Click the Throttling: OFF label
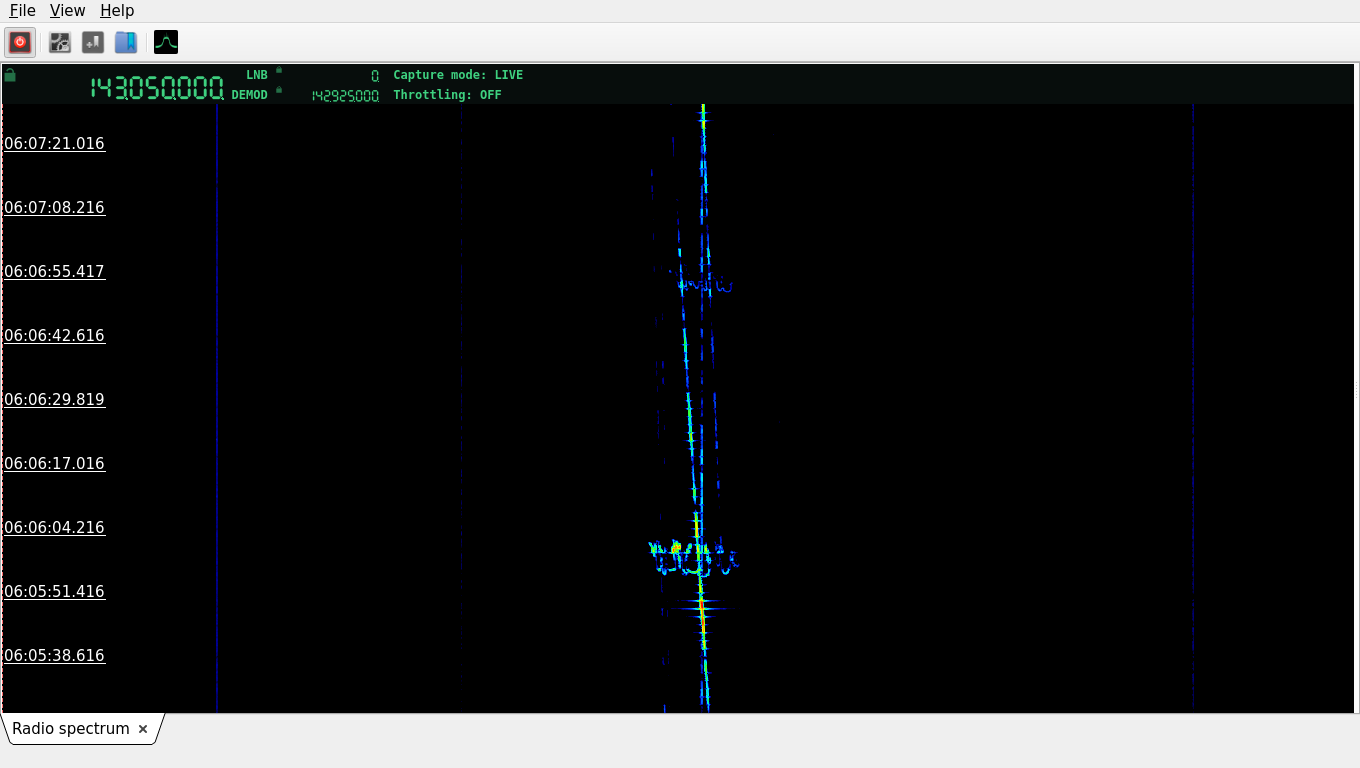1360x768 pixels. pos(447,95)
